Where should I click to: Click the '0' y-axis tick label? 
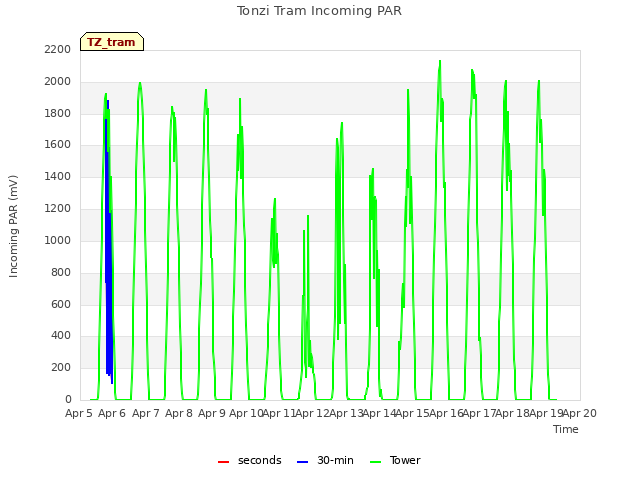point(68,400)
